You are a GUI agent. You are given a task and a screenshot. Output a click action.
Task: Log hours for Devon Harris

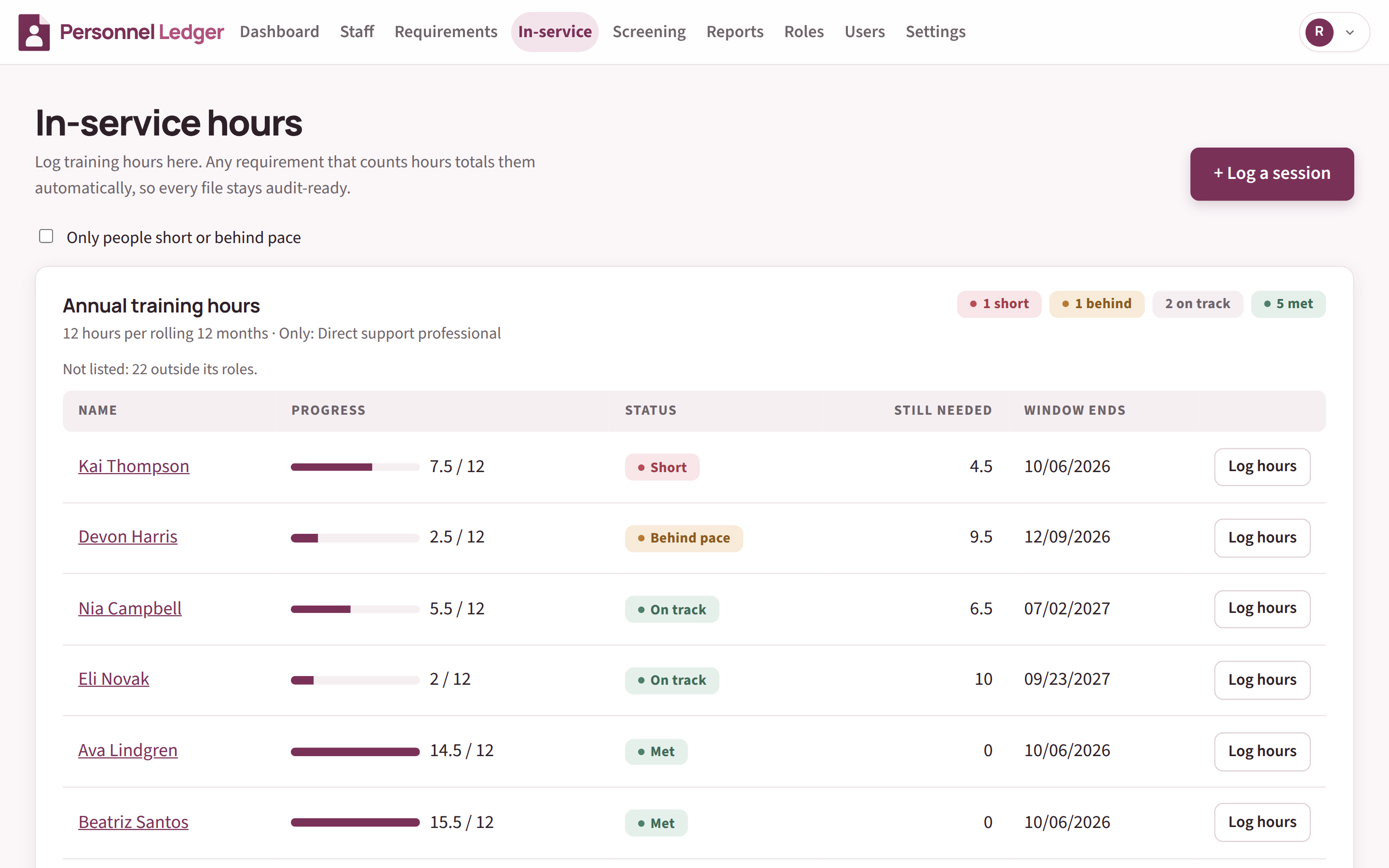[x=1262, y=538]
